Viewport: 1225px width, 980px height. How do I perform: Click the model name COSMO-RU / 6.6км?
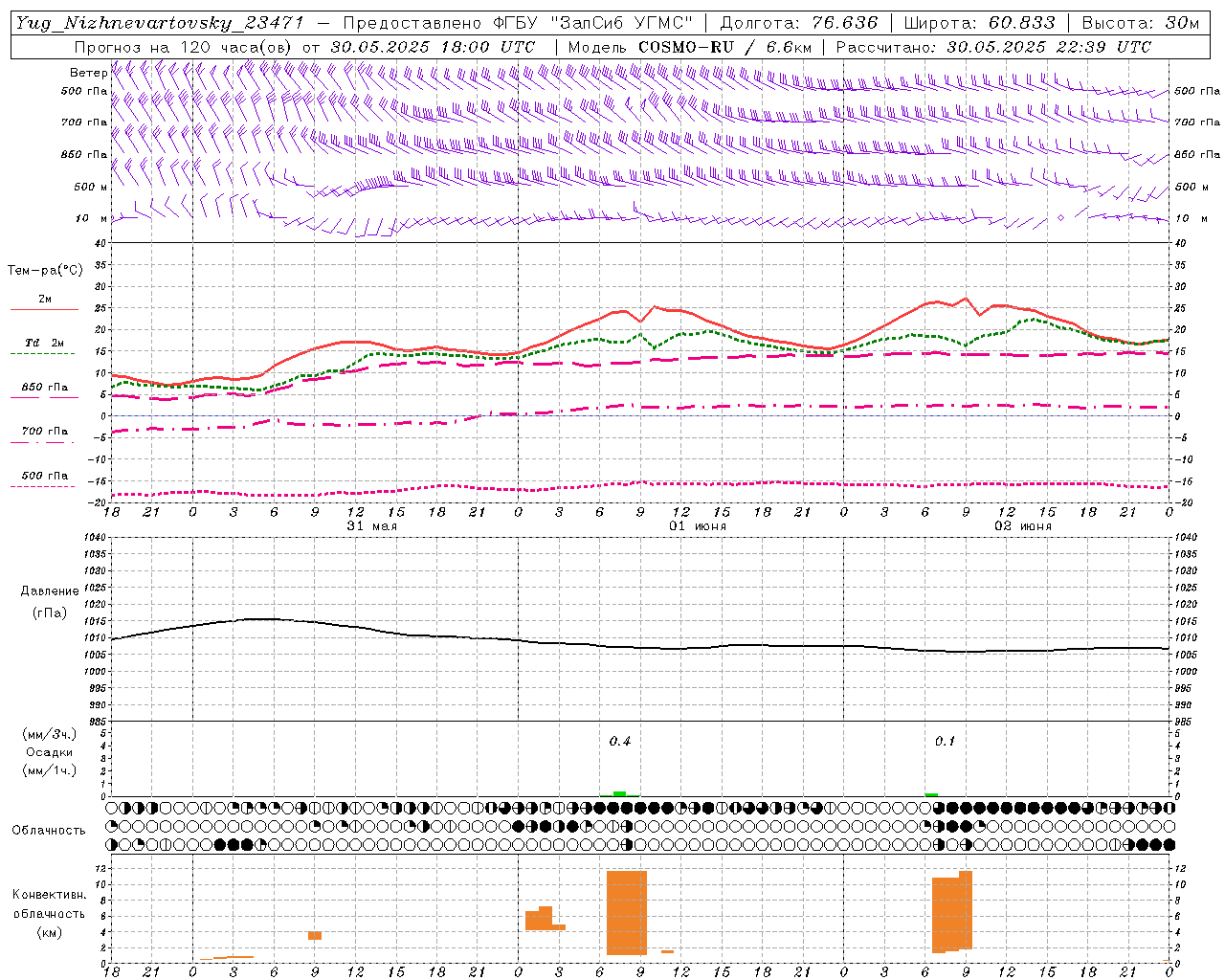[725, 47]
